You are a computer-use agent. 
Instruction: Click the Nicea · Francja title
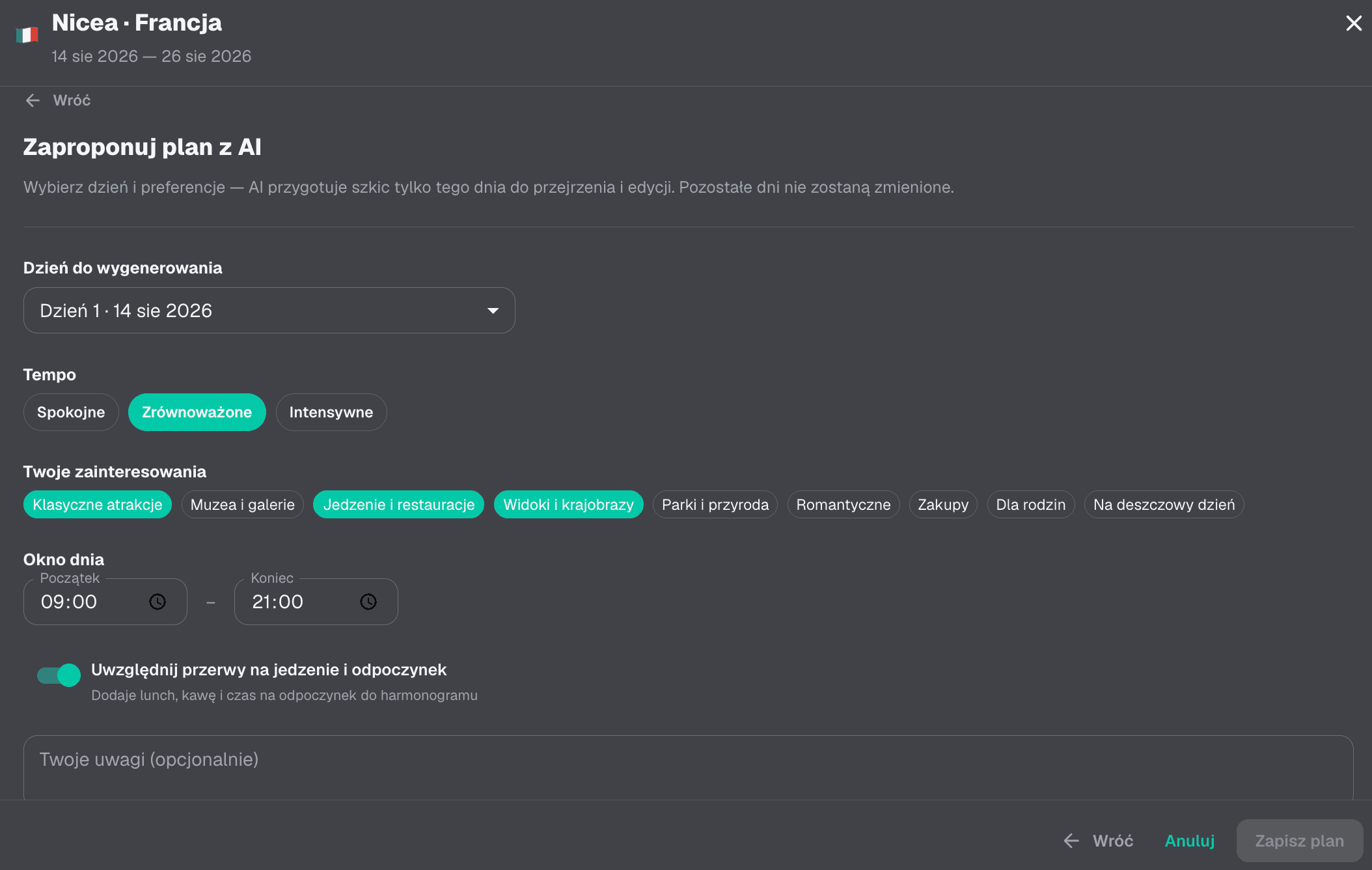[137, 23]
